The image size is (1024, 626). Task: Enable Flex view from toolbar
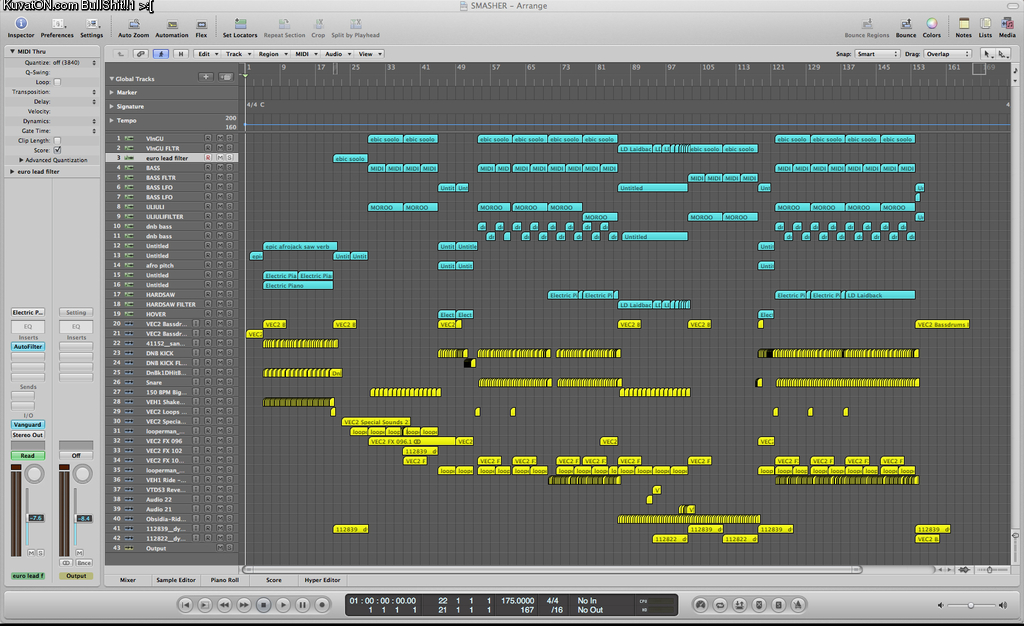point(201,23)
